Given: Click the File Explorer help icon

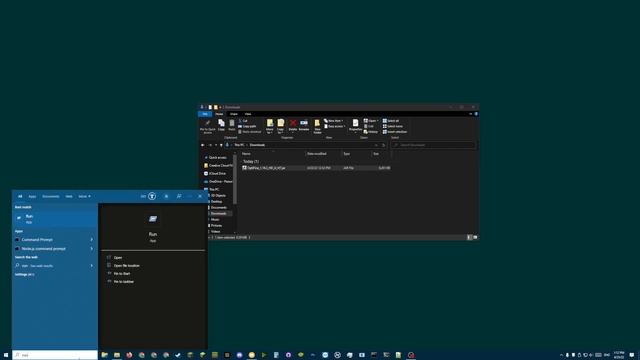Looking at the screenshot, I should pyautogui.click(x=476, y=114).
